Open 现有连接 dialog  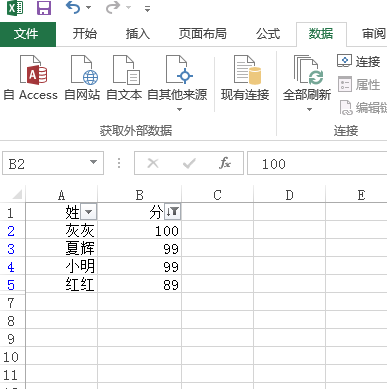pyautogui.click(x=245, y=78)
